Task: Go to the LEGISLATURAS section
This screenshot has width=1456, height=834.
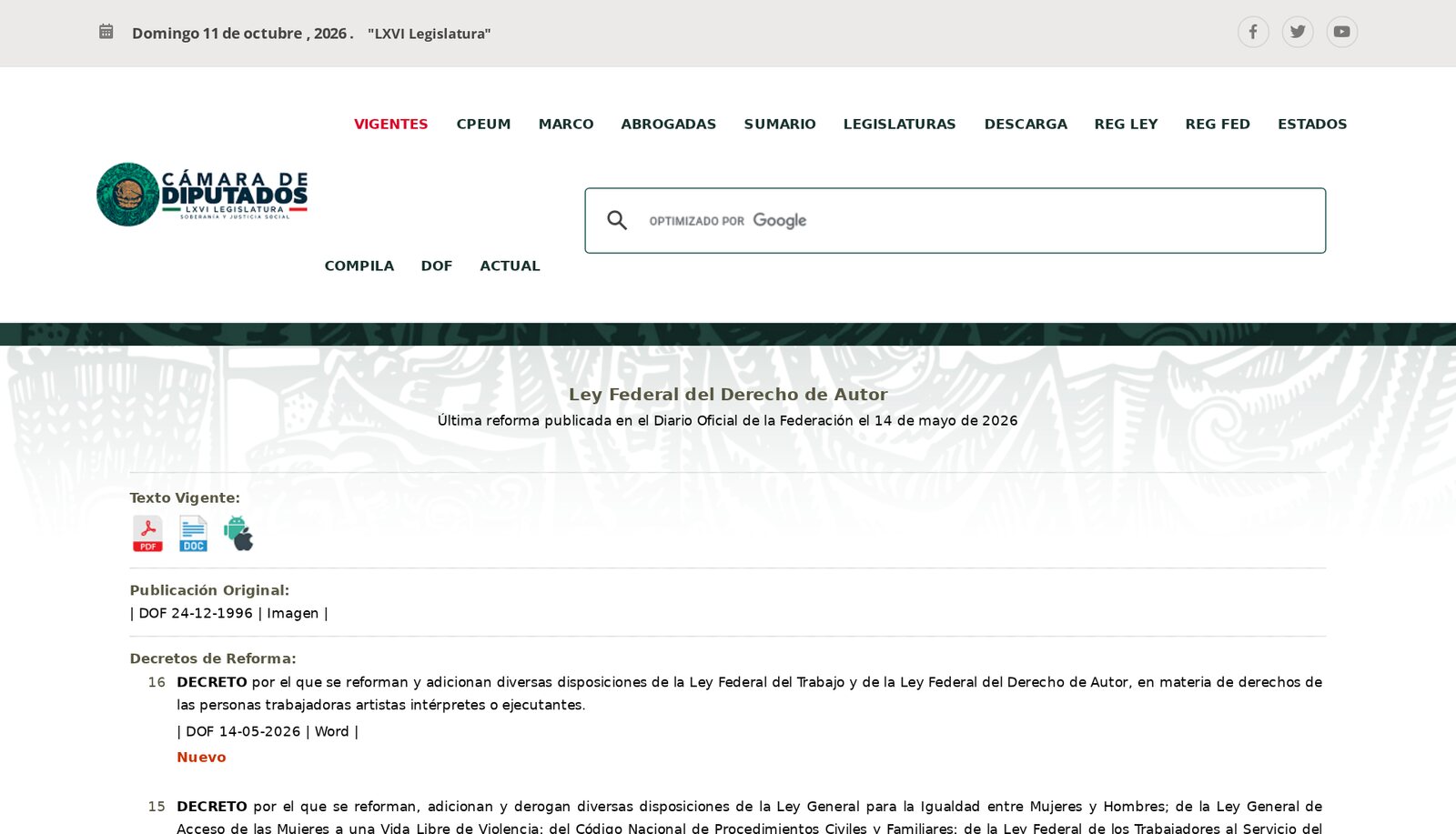Action: coord(899,124)
